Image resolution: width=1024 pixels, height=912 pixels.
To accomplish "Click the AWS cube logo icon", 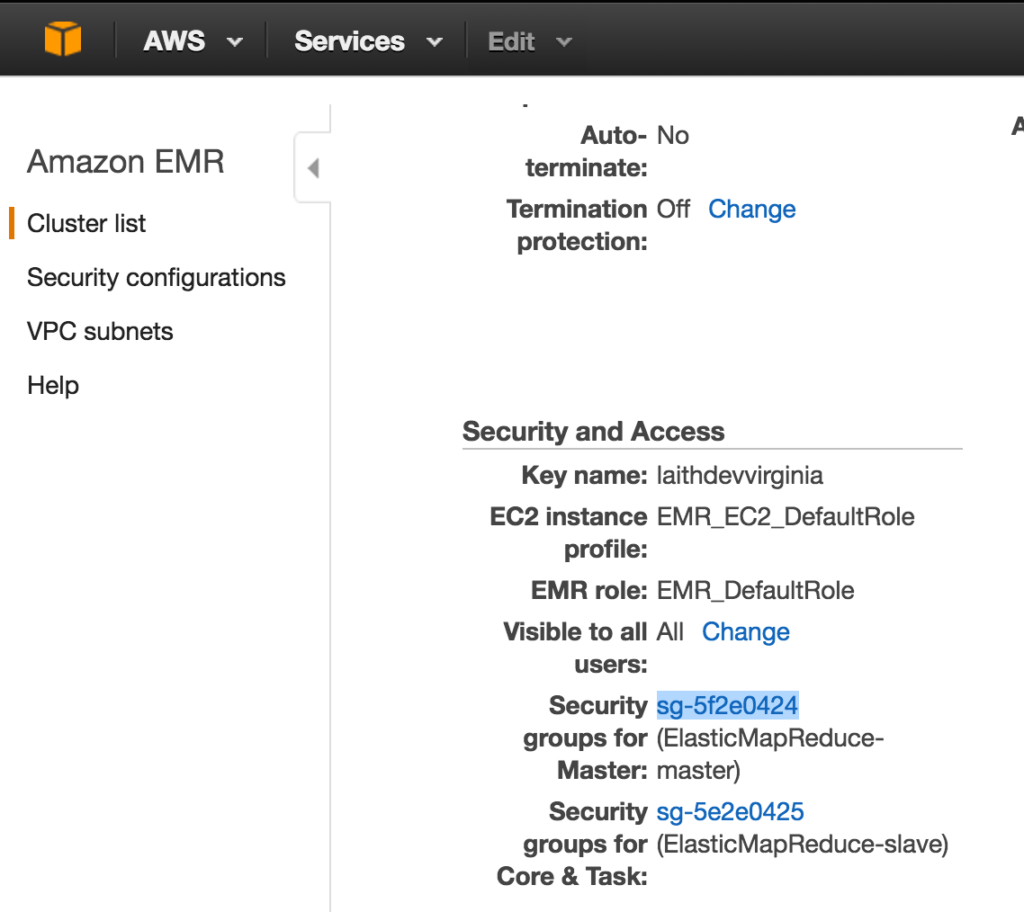I will pyautogui.click(x=63, y=38).
